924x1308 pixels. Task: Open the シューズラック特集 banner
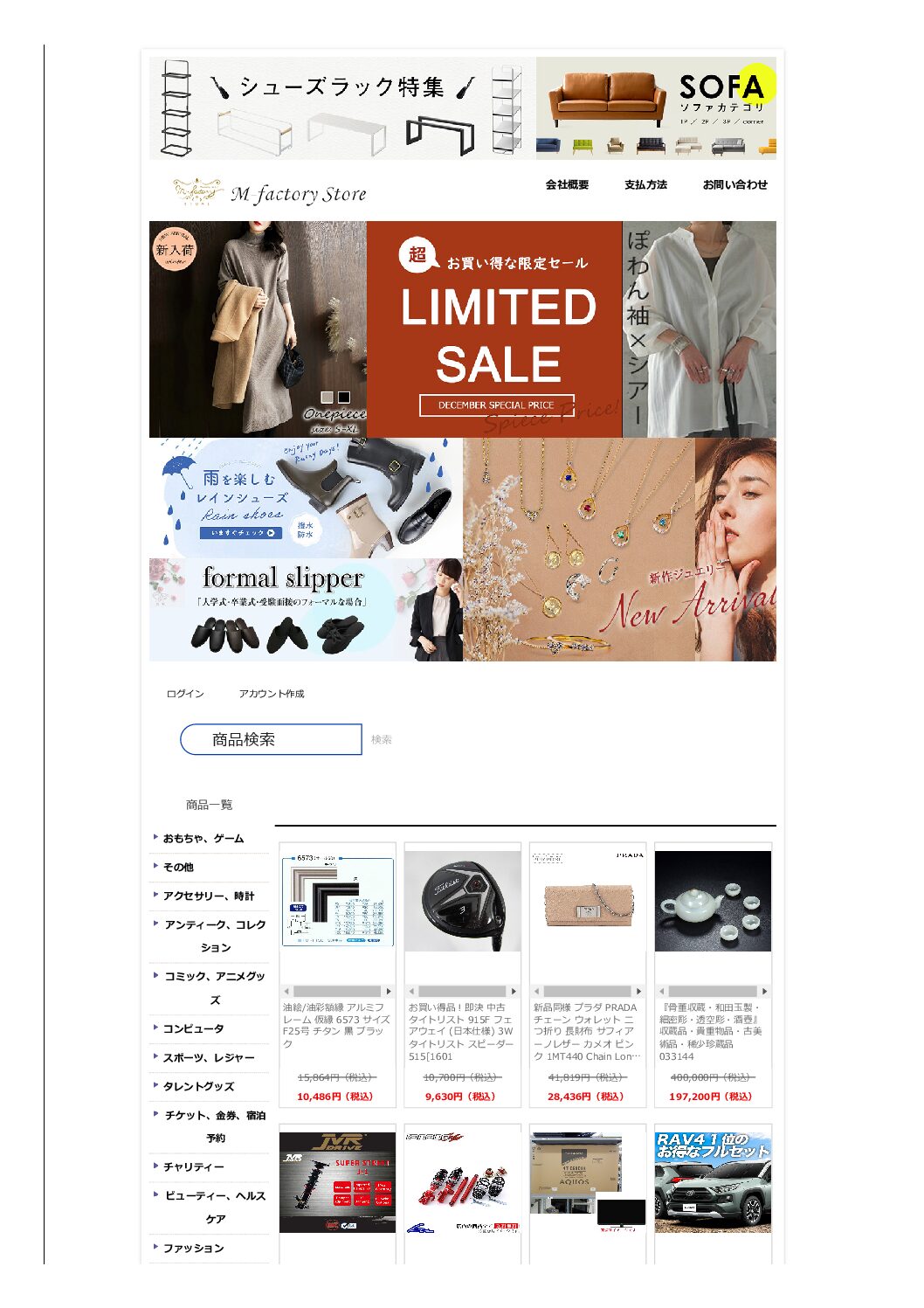[x=342, y=108]
